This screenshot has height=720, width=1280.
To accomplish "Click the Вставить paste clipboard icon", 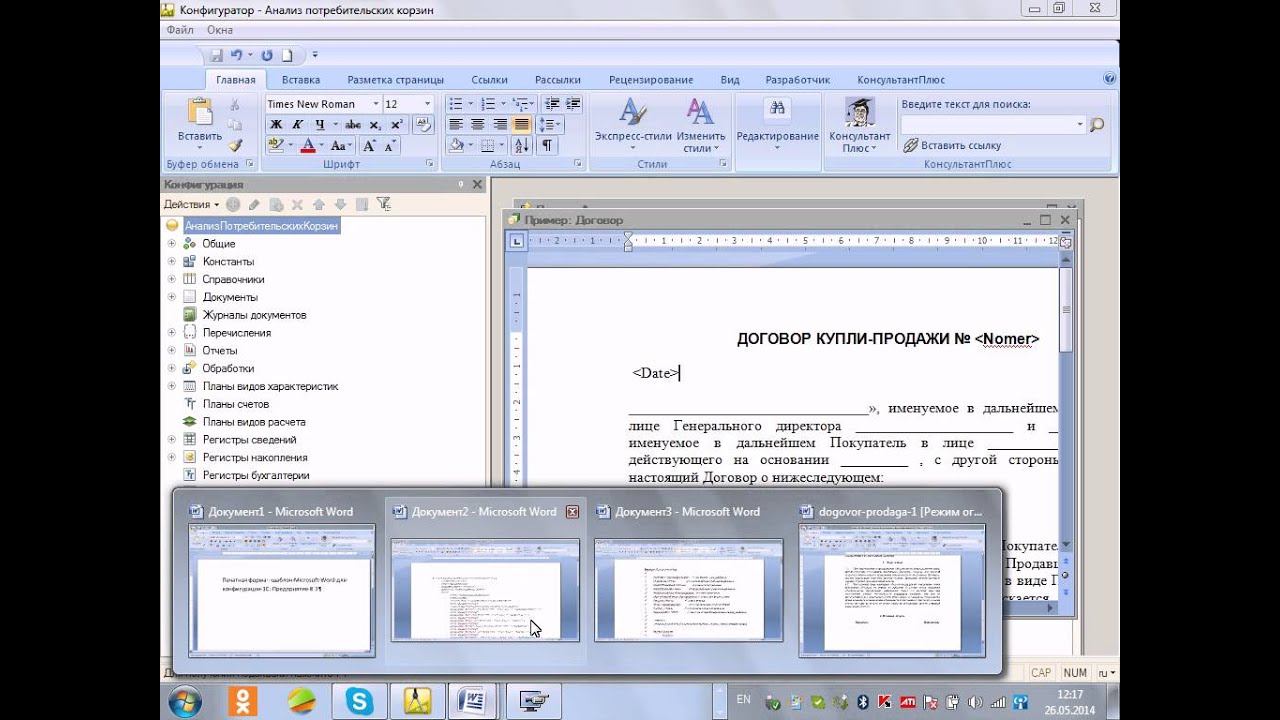I will click(x=200, y=111).
